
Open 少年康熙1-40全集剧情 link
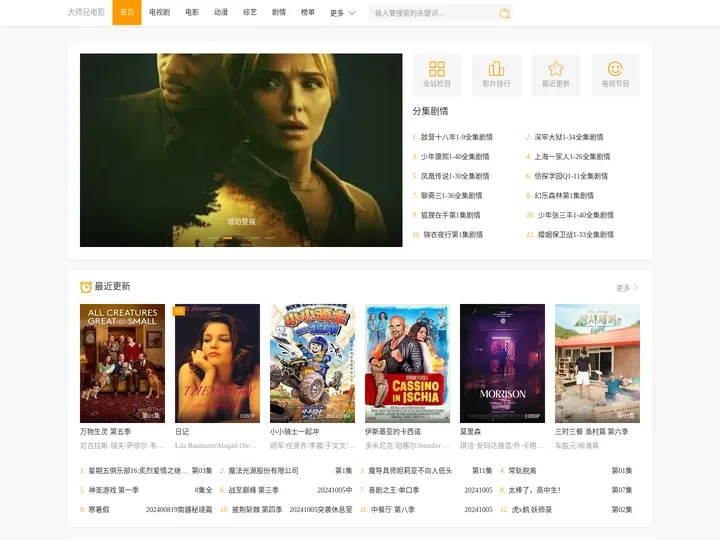coord(455,157)
